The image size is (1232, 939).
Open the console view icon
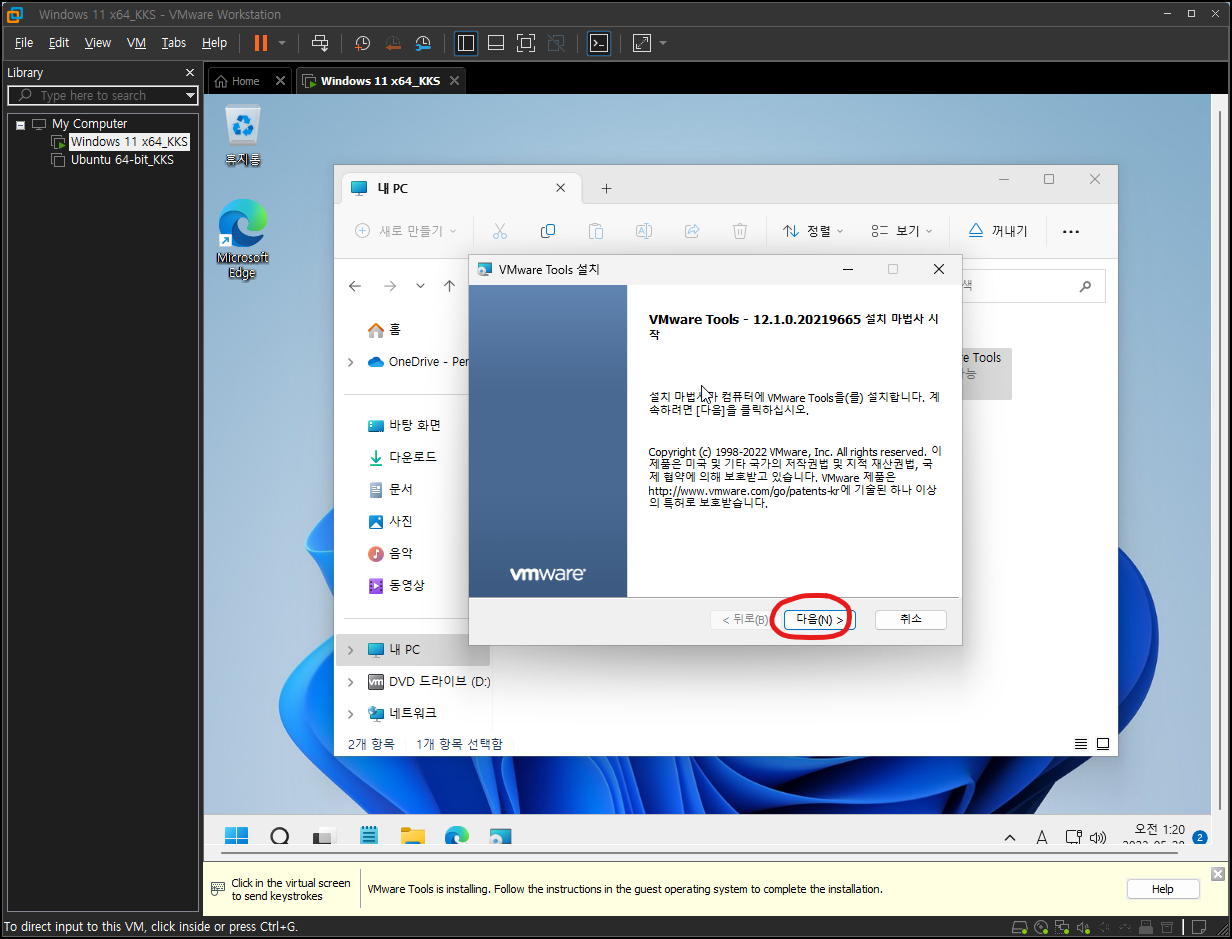[599, 43]
